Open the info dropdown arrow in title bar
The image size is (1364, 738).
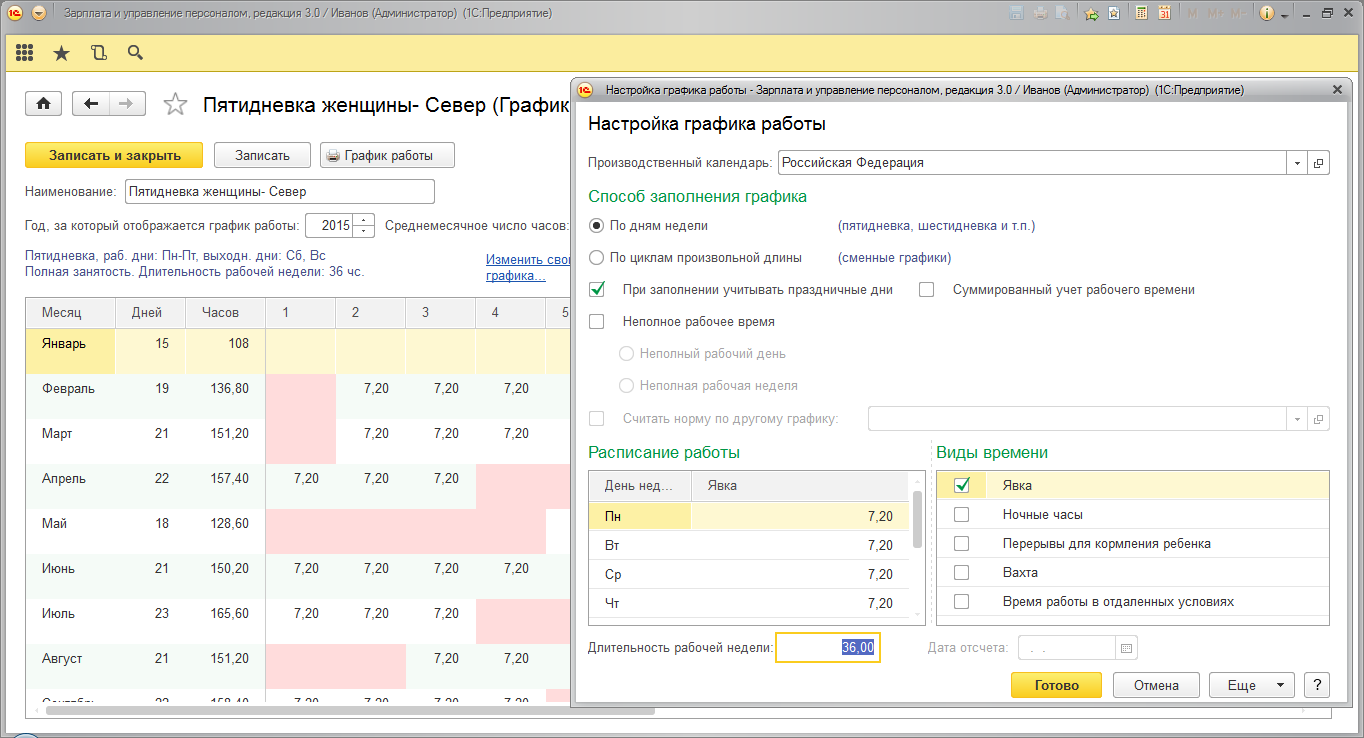(x=1284, y=14)
